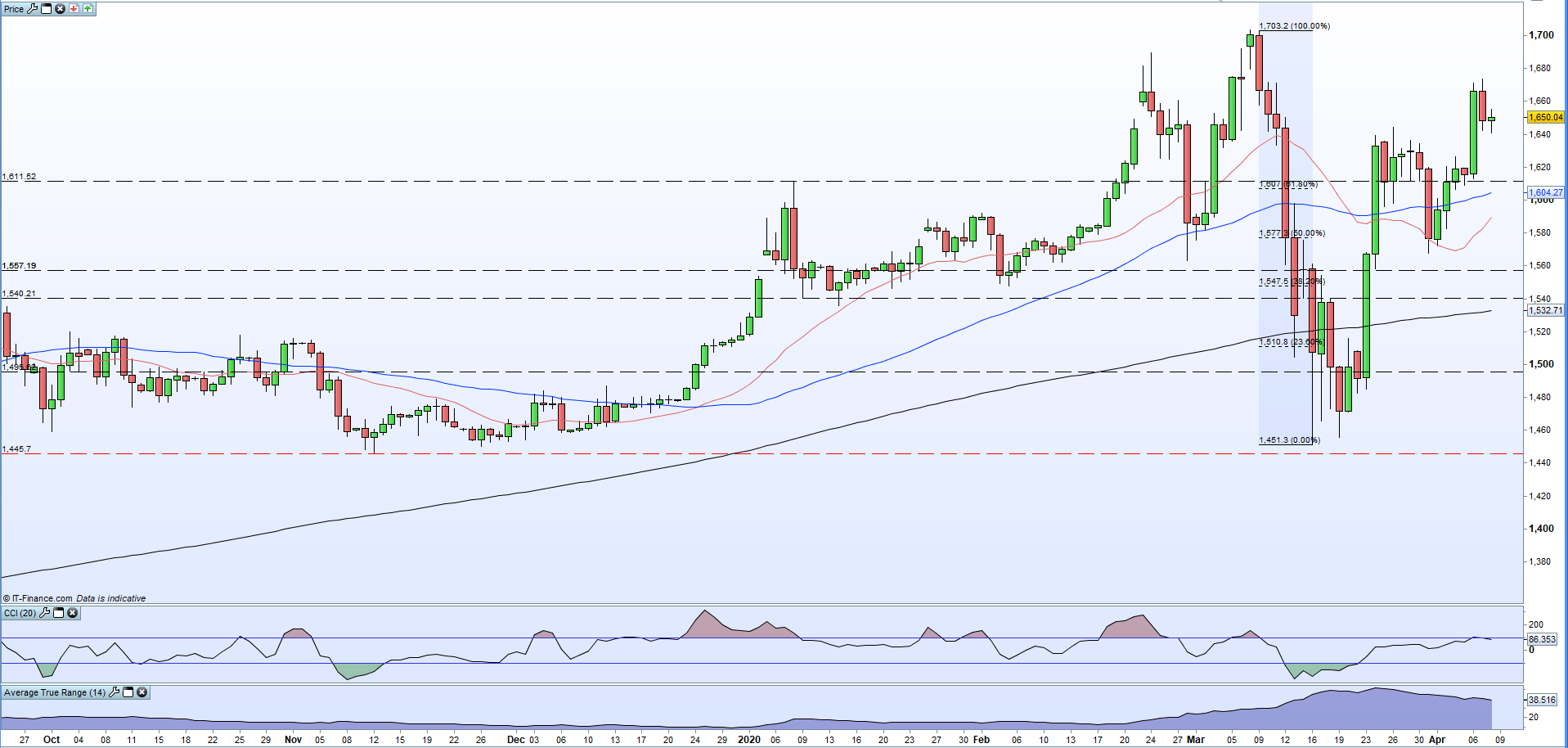Click the green up-arrow page icon in Price panel

pyautogui.click(x=88, y=8)
